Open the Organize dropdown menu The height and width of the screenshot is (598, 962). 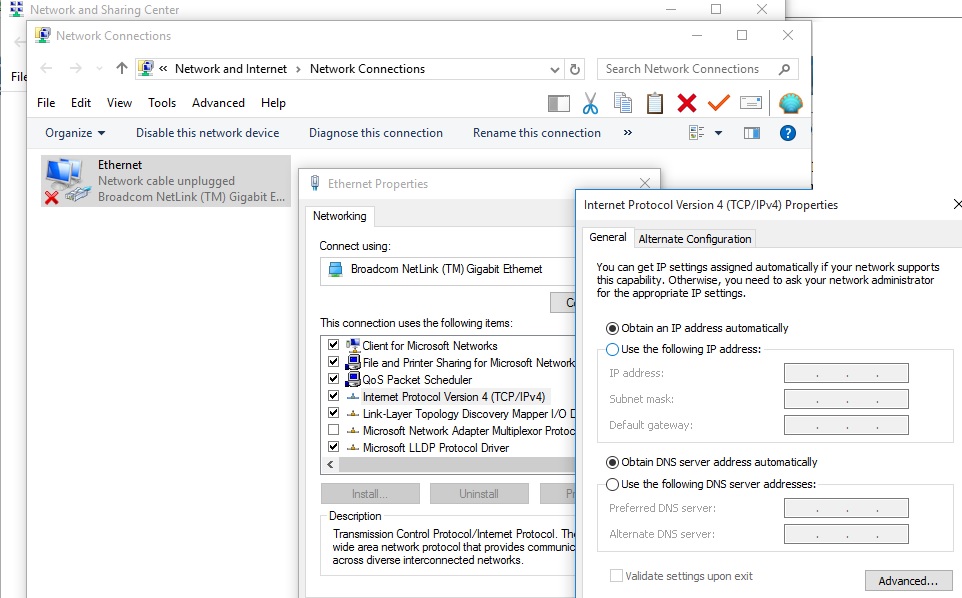tap(75, 133)
